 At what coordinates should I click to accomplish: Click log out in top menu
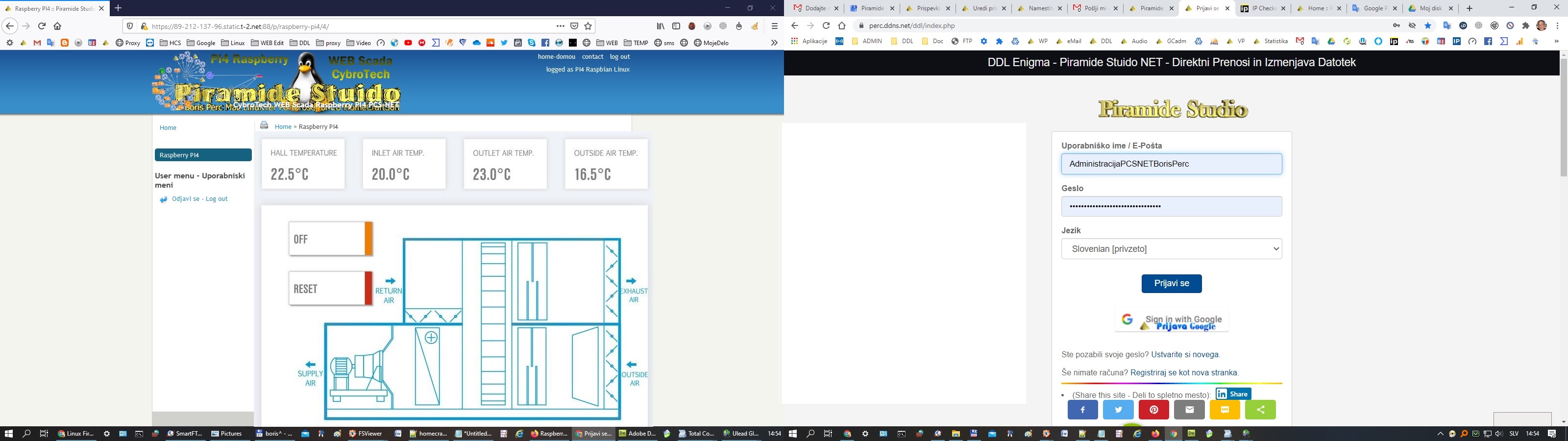620,57
